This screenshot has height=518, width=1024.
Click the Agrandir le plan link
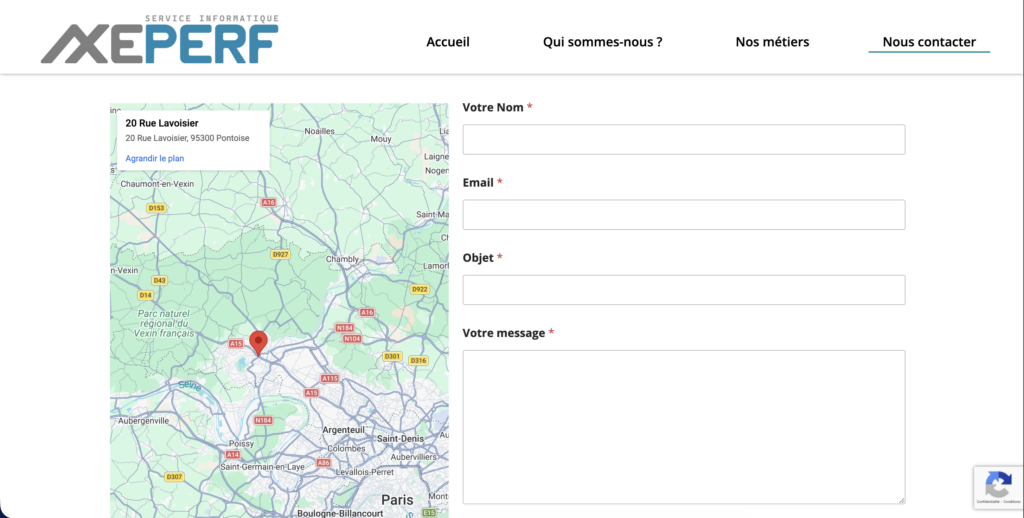(x=155, y=158)
